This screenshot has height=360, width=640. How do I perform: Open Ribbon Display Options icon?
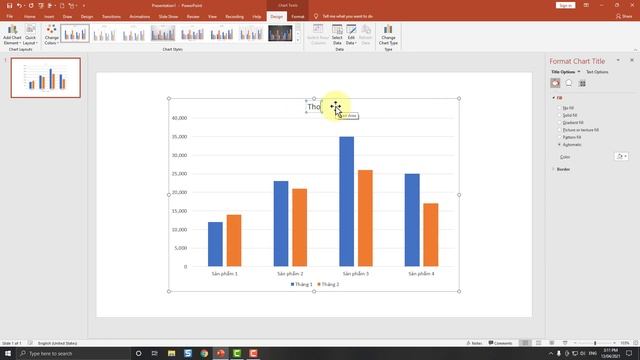pyautogui.click(x=586, y=5)
